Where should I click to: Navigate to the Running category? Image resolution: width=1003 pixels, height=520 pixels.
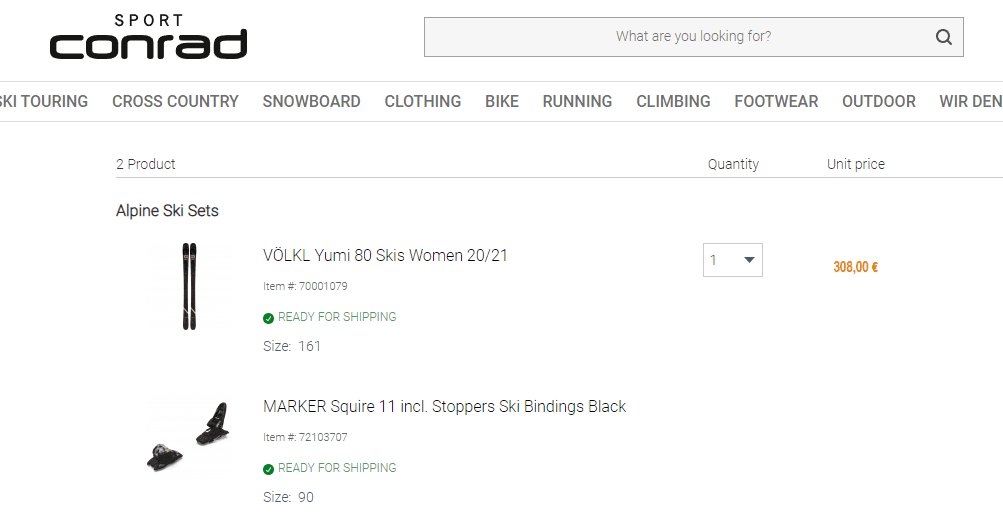point(577,101)
